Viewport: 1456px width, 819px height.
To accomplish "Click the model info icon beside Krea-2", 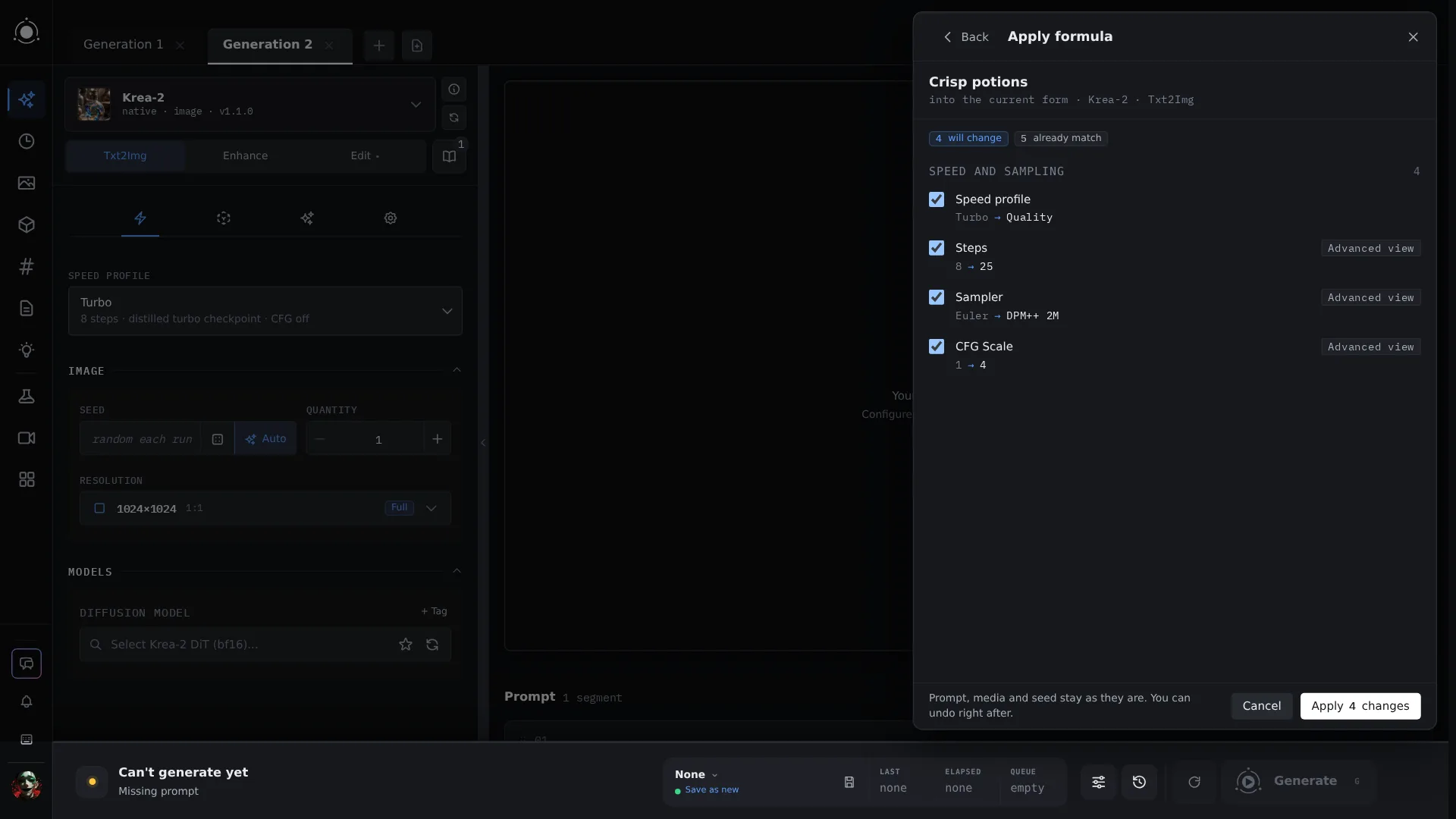I will point(453,89).
